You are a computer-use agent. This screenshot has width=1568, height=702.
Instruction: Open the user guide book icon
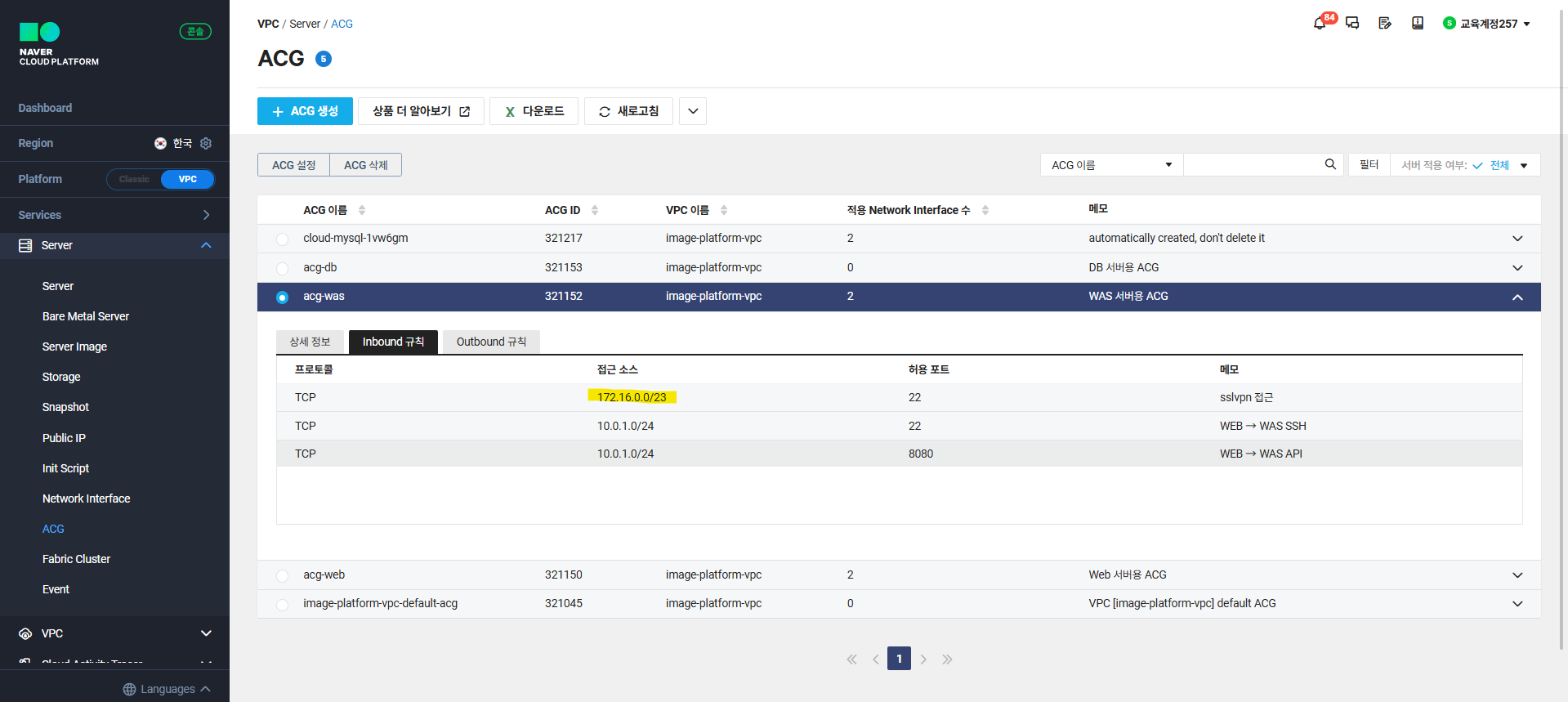(1418, 24)
